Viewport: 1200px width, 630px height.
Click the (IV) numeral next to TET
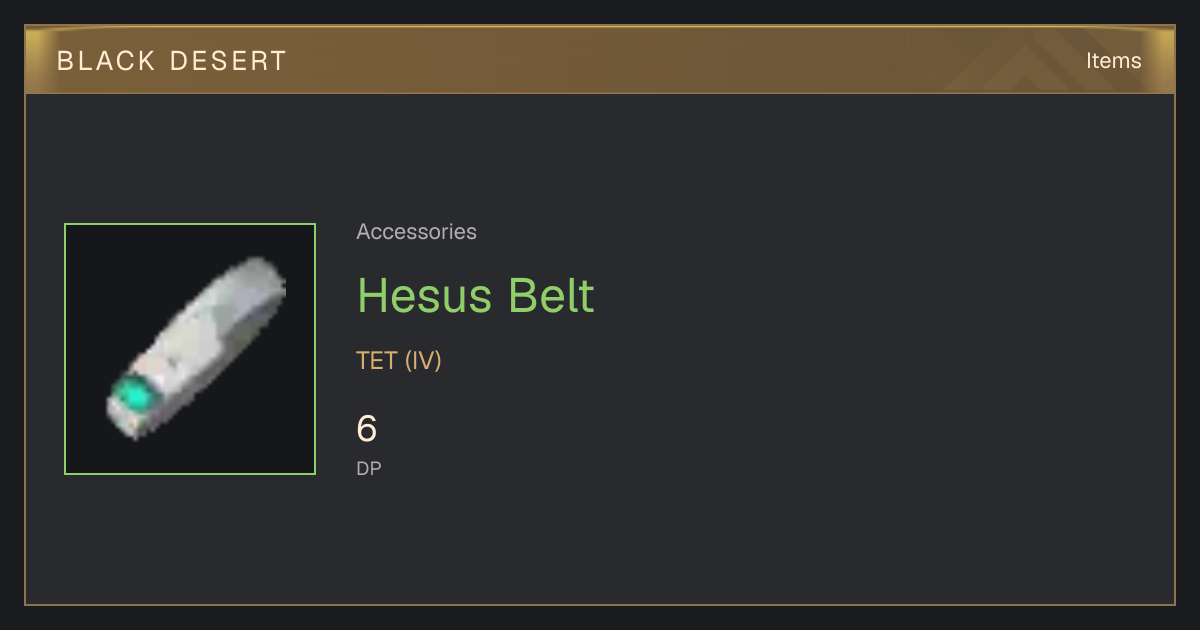pyautogui.click(x=423, y=361)
